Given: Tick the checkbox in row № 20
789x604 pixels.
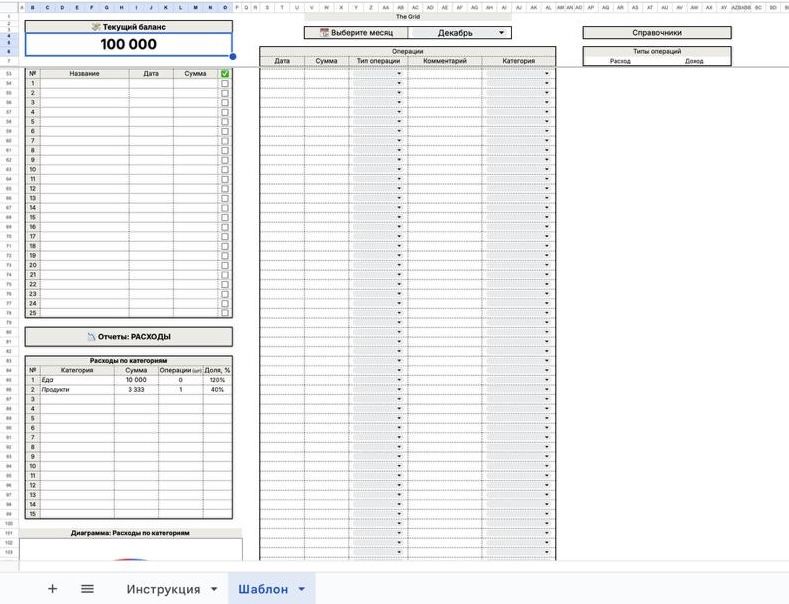Looking at the screenshot, I should 224,265.
